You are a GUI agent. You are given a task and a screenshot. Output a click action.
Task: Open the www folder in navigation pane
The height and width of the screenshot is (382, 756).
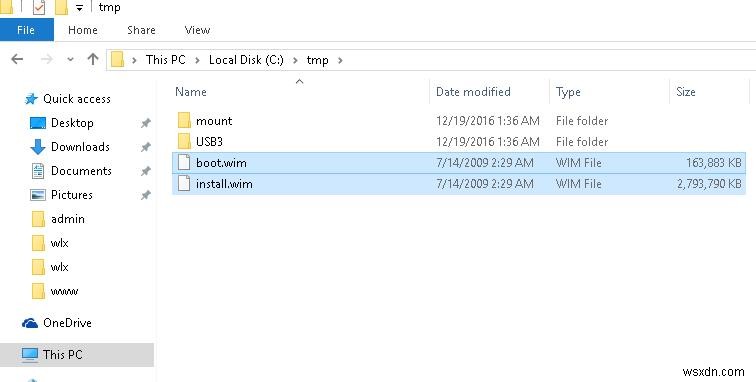tap(64, 291)
